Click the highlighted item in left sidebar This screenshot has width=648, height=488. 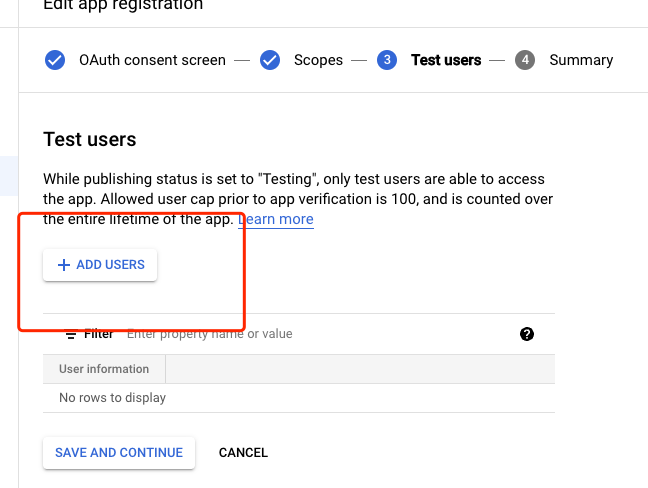pyautogui.click(x=9, y=175)
